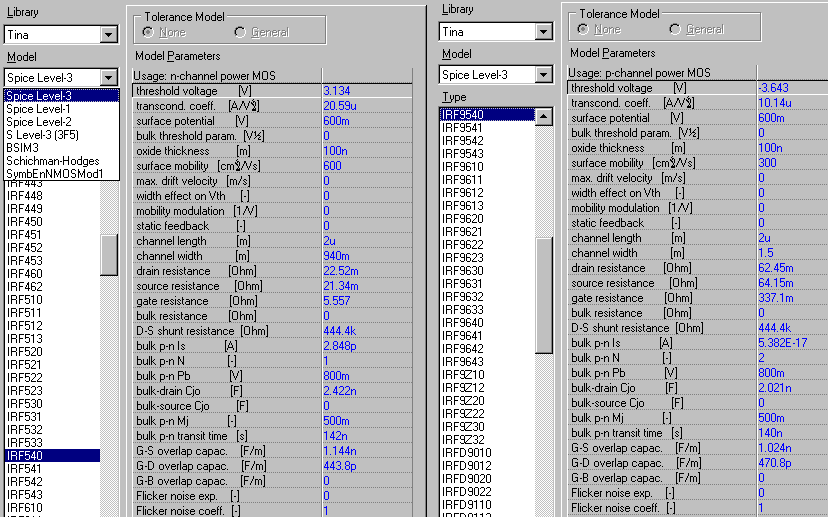
Task: Click p-channel drain resistance value 62.45m
Action: [776, 268]
